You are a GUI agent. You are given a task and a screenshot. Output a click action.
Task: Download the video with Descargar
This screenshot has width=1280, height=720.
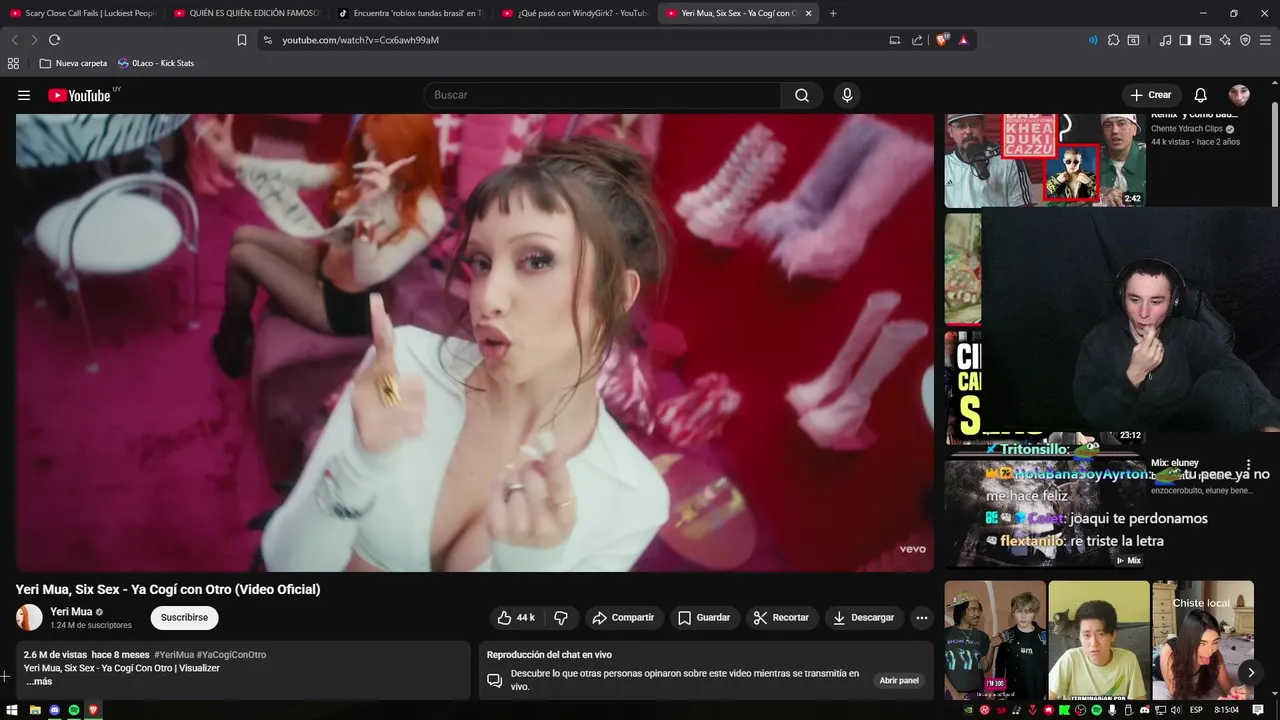[x=864, y=618]
